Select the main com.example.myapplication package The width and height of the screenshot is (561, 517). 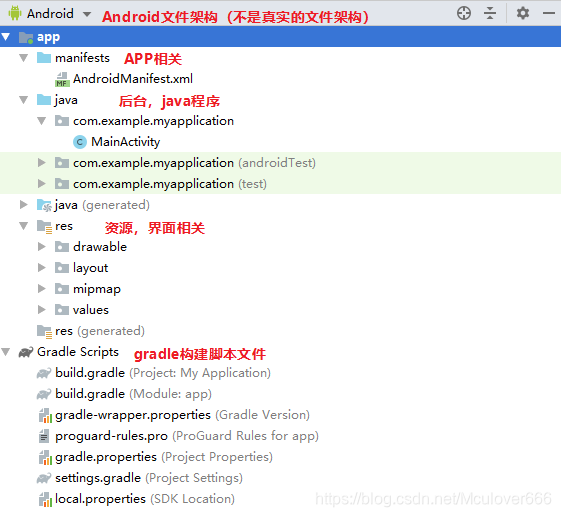(153, 121)
